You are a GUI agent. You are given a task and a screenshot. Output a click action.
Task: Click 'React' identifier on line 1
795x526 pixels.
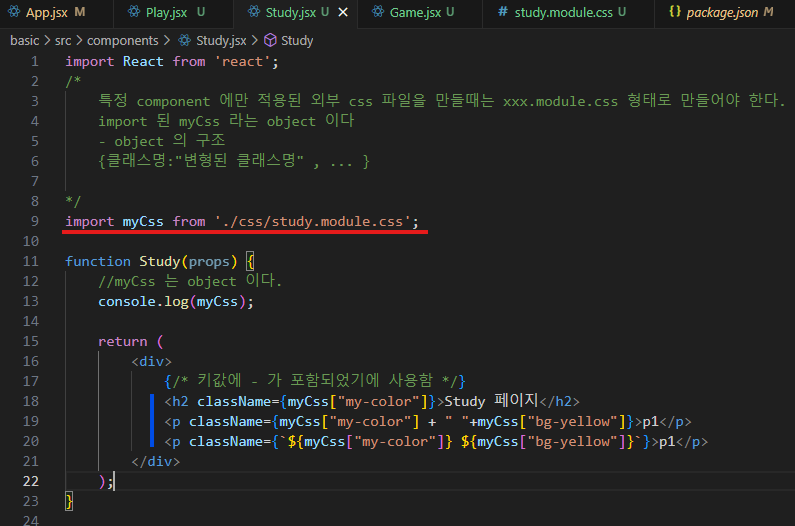143,62
